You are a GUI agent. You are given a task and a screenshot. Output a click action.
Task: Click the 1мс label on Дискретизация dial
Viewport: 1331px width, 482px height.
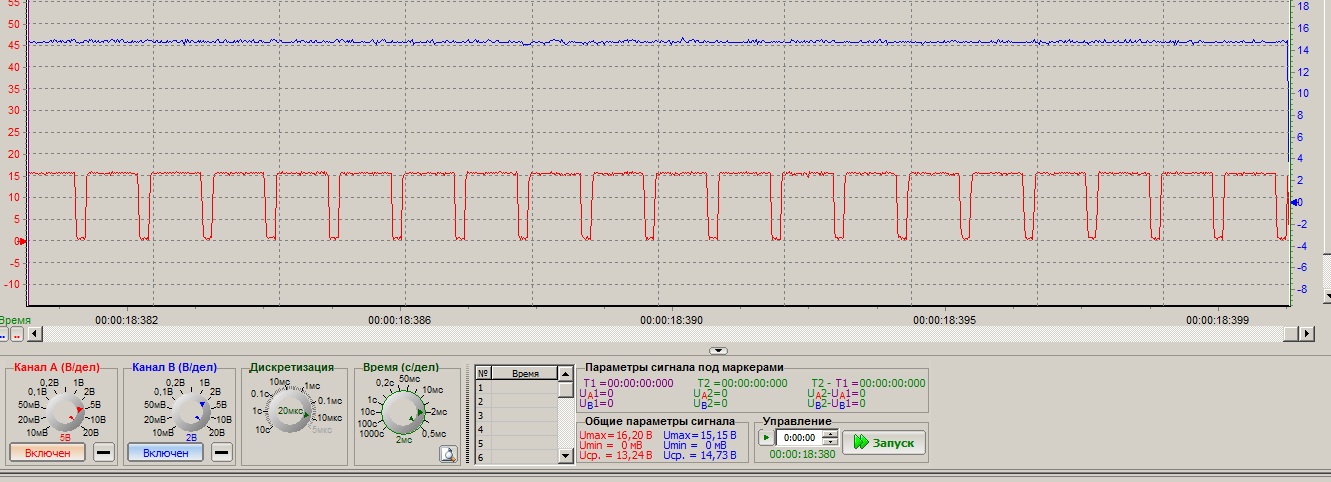312,386
